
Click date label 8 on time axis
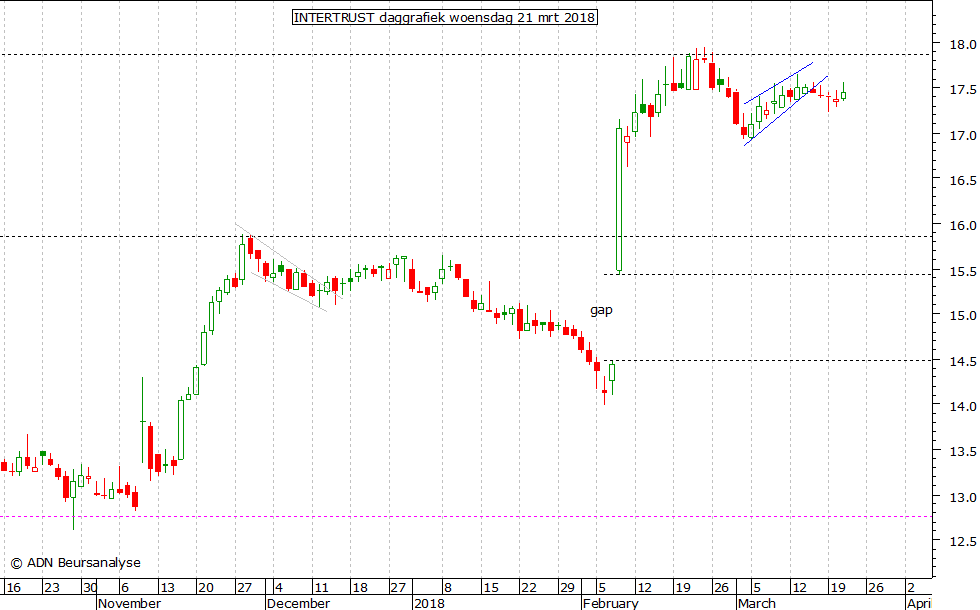pyautogui.click(x=448, y=588)
